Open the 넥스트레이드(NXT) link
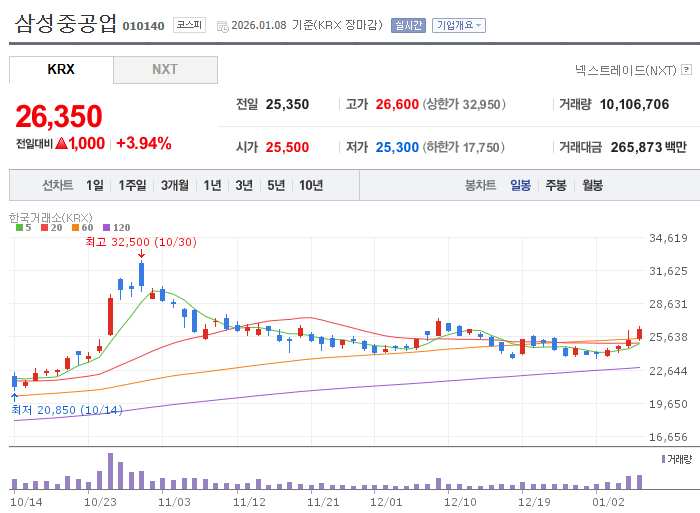The height and width of the screenshot is (513, 700). 625,70
